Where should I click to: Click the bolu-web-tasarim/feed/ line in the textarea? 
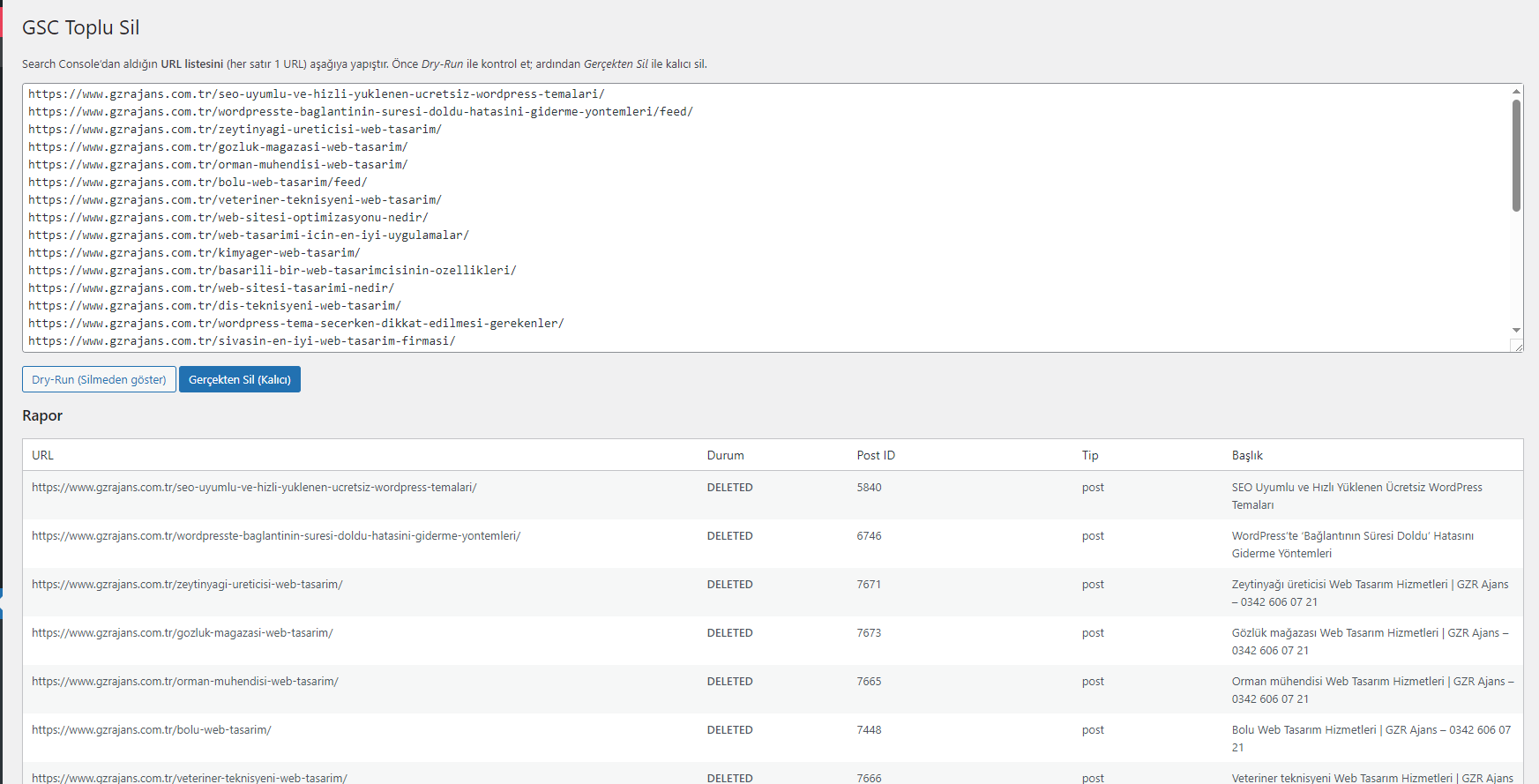click(198, 183)
